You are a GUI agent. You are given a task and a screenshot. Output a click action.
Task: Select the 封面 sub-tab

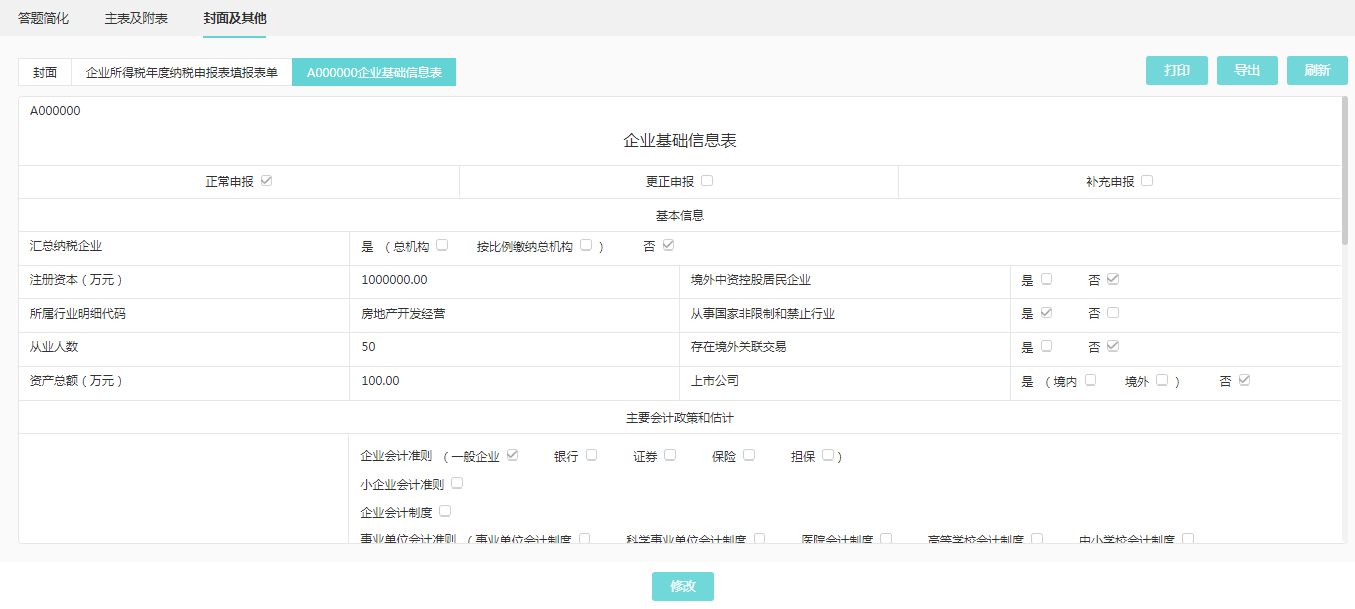(45, 72)
